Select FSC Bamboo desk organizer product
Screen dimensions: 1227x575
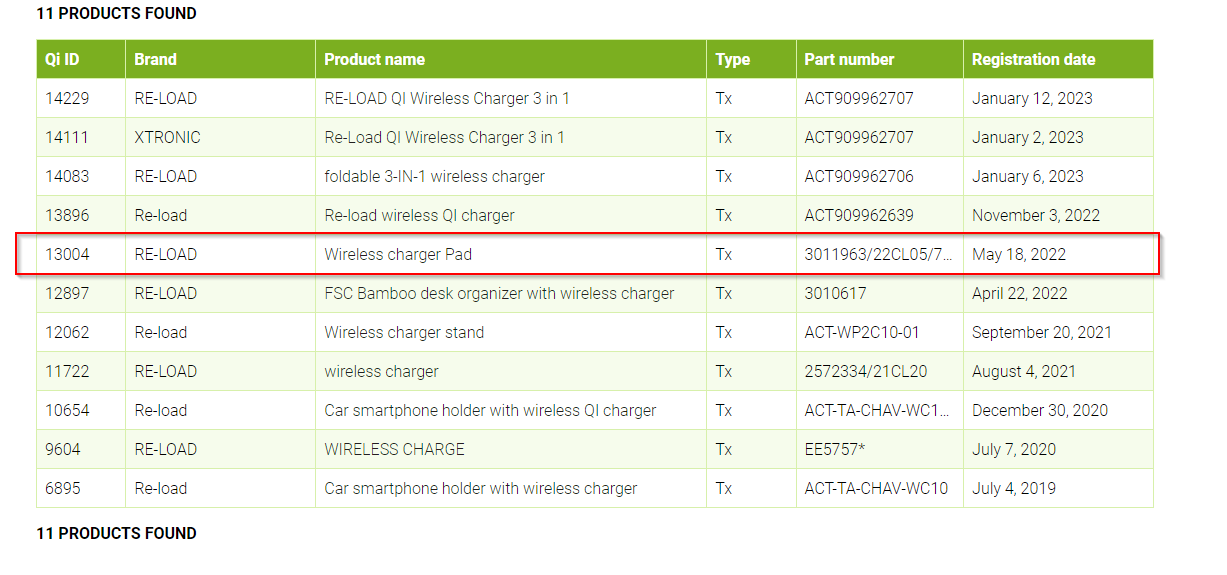click(x=499, y=294)
